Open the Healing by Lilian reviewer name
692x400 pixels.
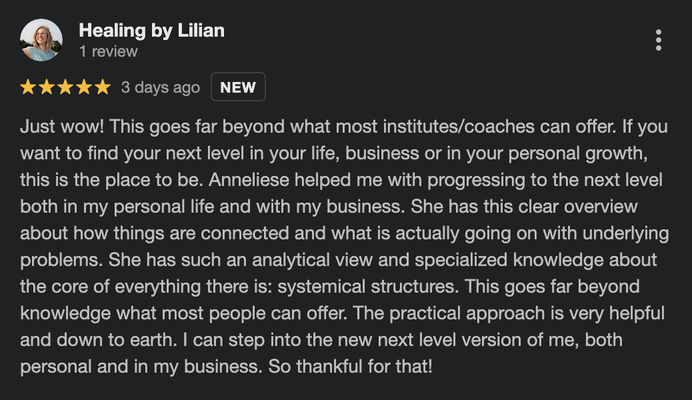(x=151, y=30)
